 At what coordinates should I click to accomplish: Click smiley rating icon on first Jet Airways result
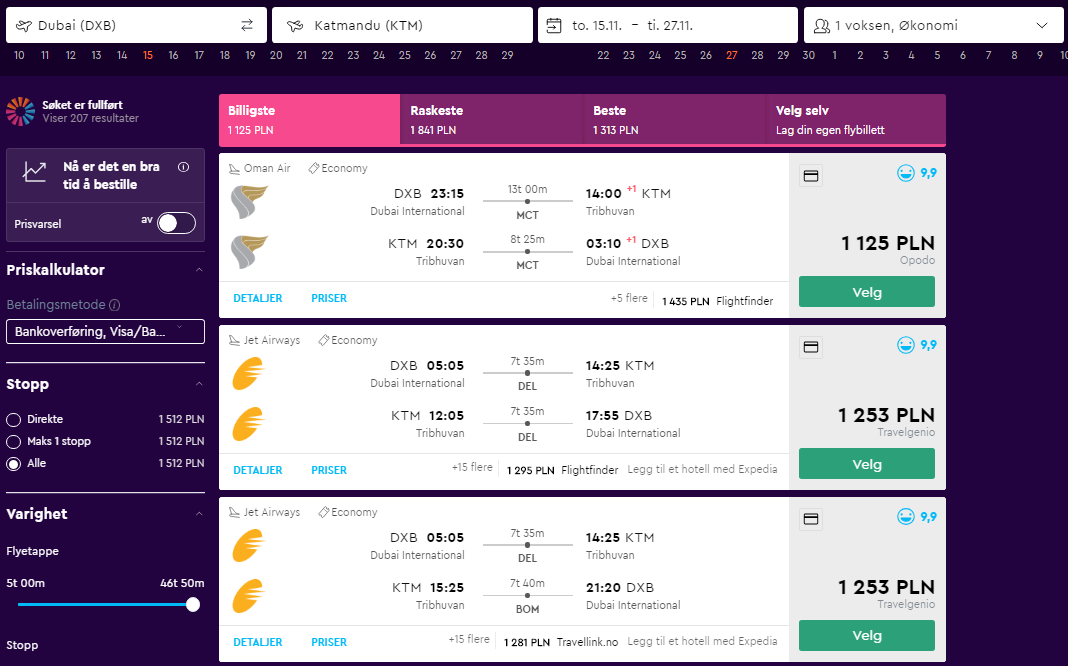pos(905,345)
